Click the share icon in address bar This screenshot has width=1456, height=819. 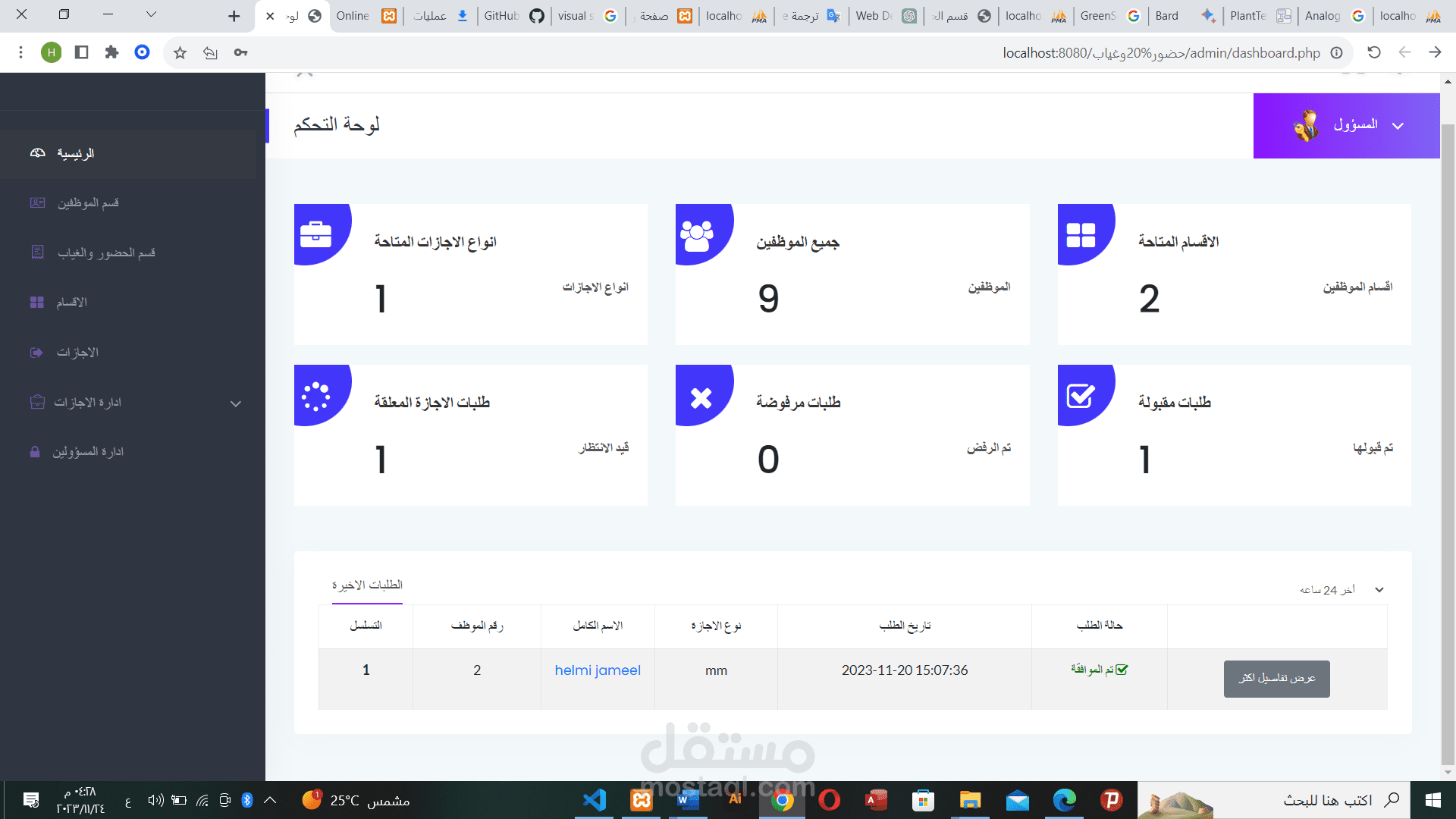(x=210, y=52)
